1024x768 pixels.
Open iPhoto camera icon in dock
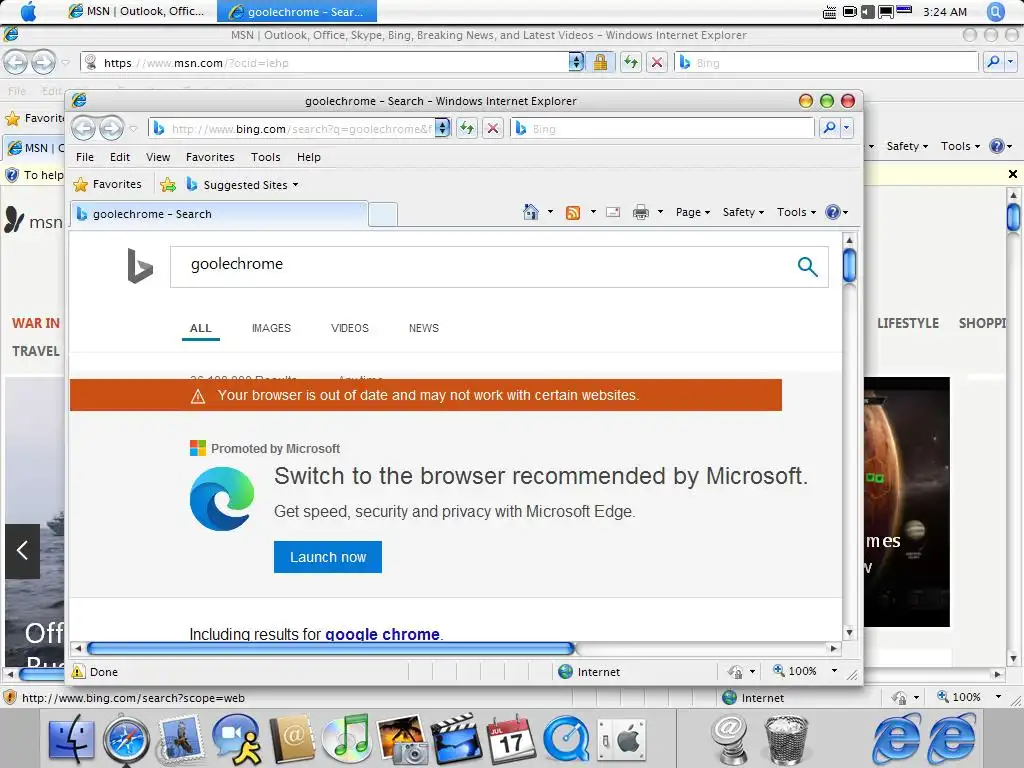[x=402, y=739]
